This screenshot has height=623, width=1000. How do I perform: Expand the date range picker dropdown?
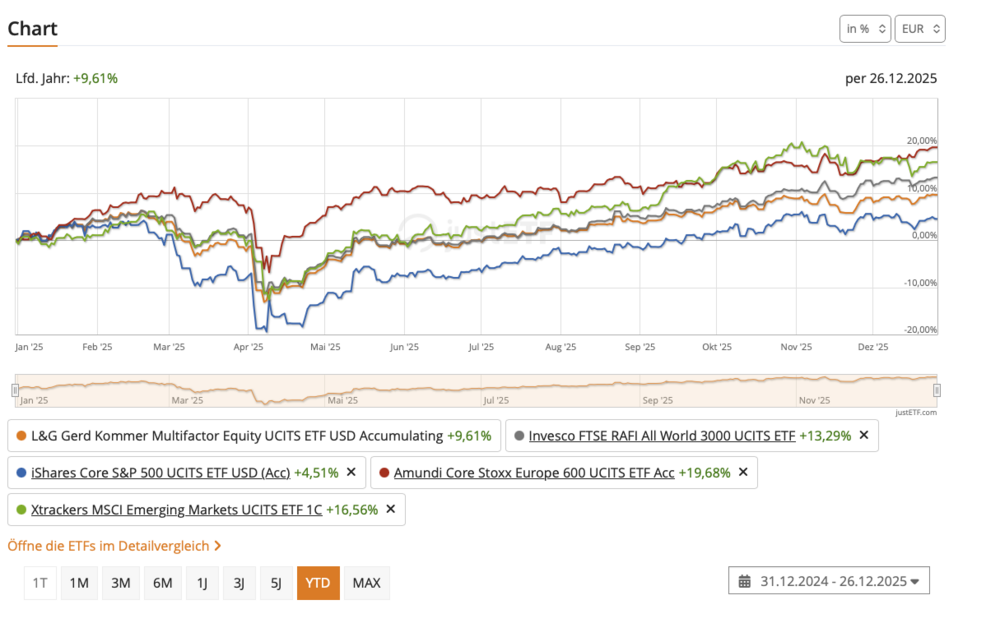pos(914,581)
